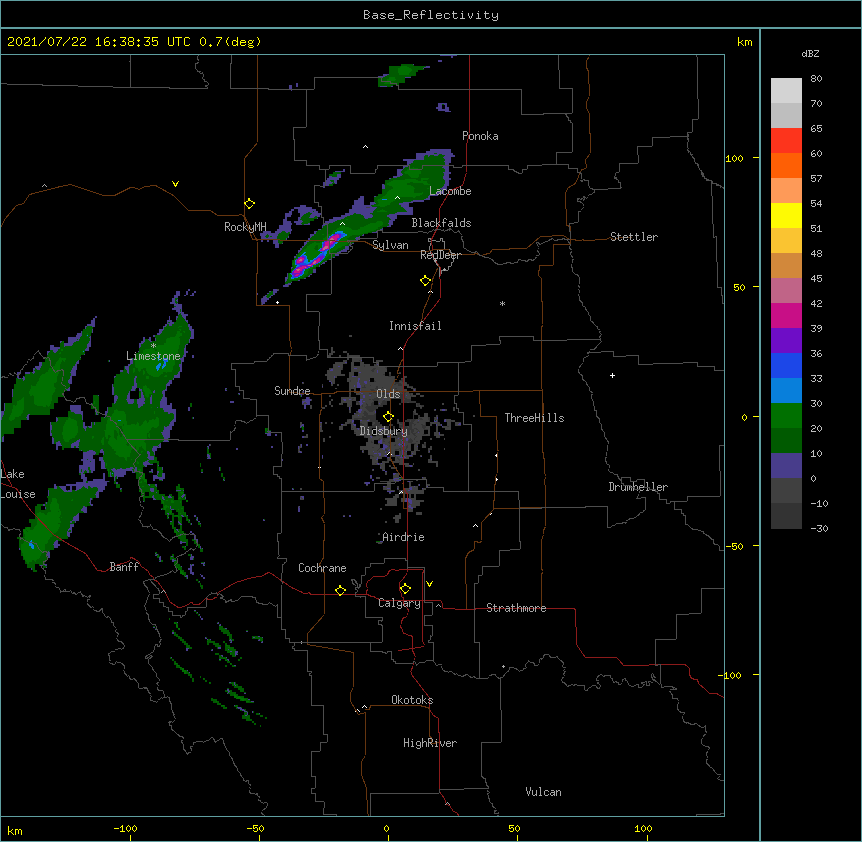Click the dBZ legend heading
The width and height of the screenshot is (862, 842).
(x=810, y=53)
